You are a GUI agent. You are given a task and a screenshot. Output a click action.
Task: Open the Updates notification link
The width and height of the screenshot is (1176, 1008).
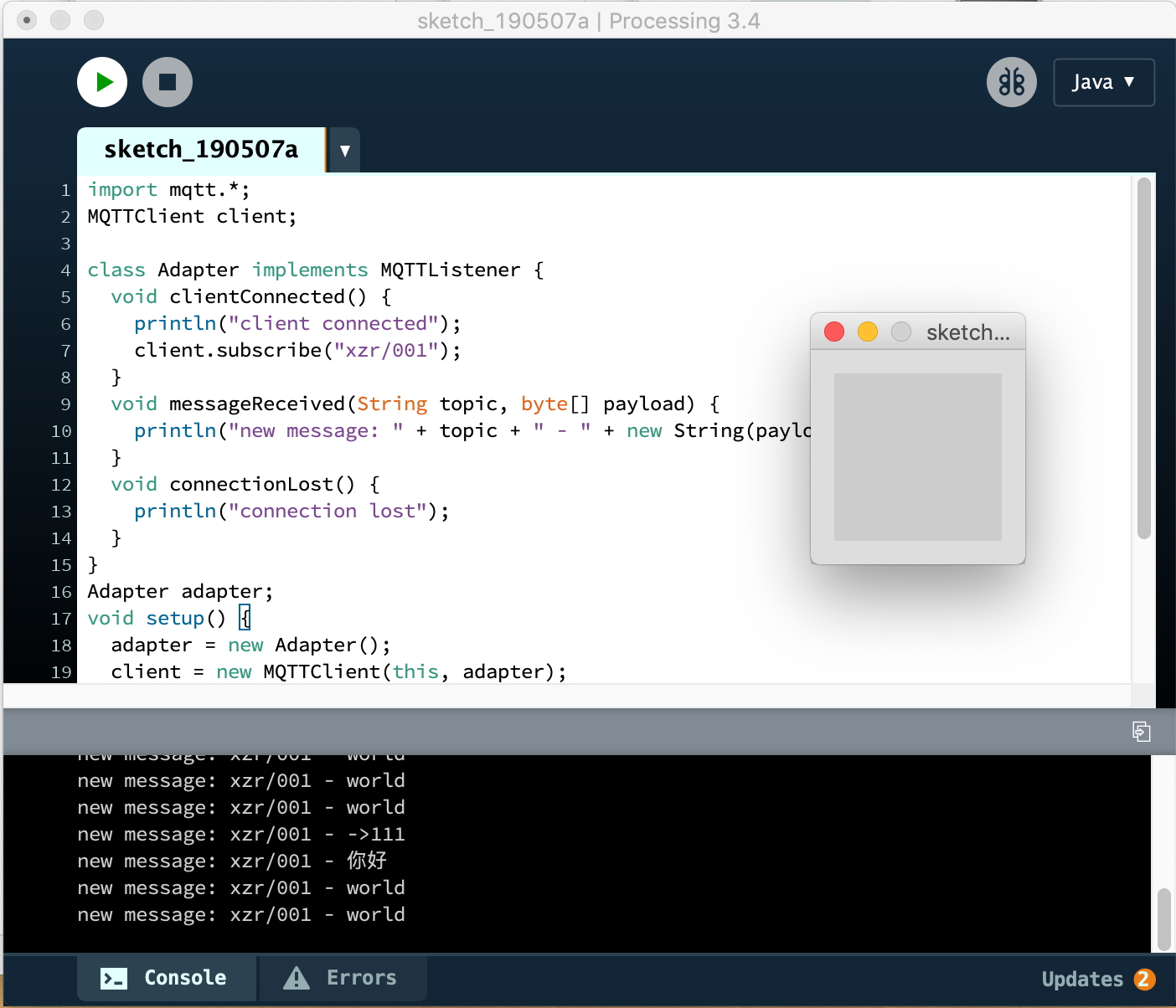point(1082,979)
